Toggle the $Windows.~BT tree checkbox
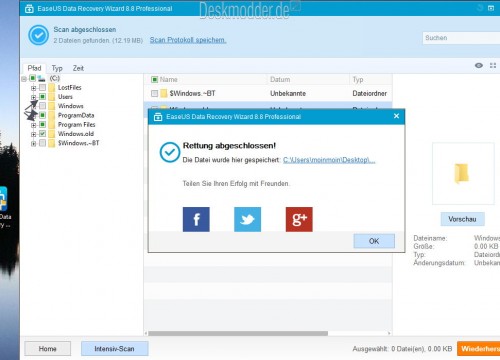 click(x=42, y=143)
